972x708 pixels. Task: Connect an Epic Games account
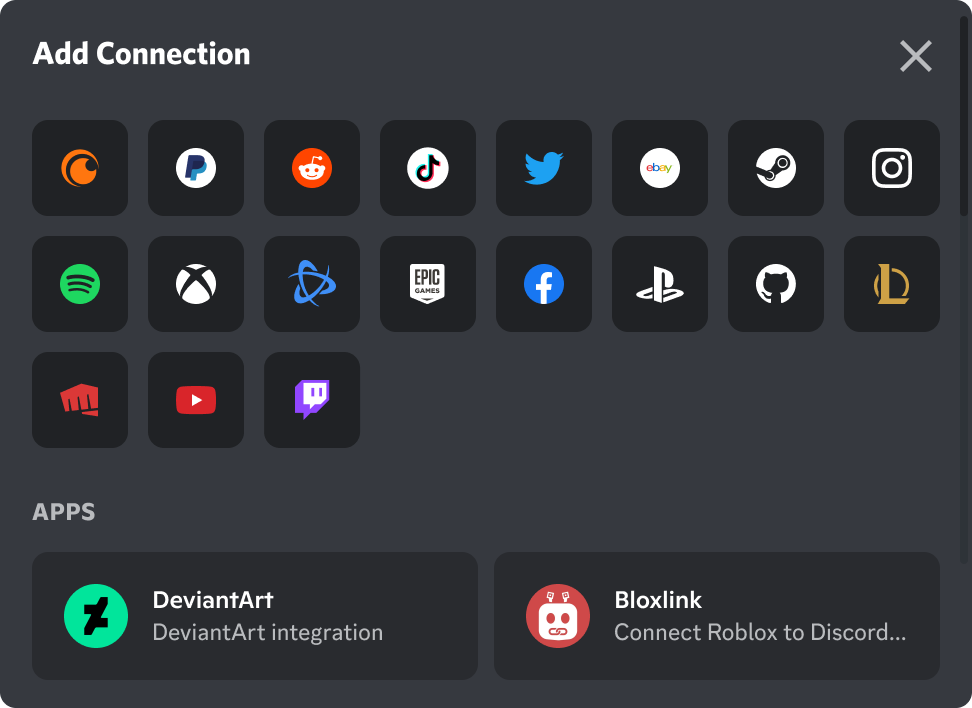click(x=428, y=284)
